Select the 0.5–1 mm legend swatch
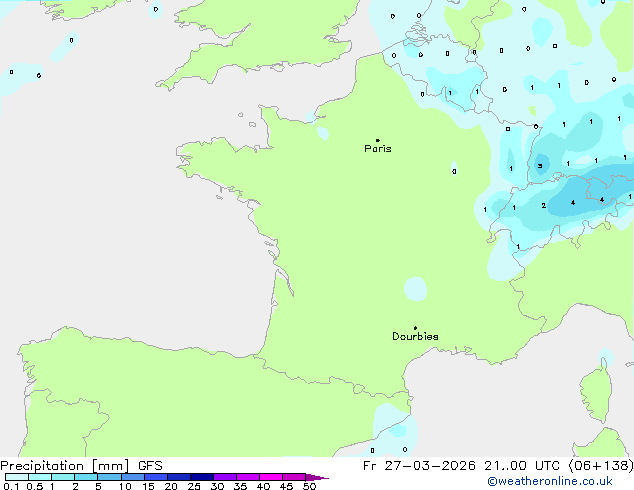The image size is (634, 490). pos(40,477)
